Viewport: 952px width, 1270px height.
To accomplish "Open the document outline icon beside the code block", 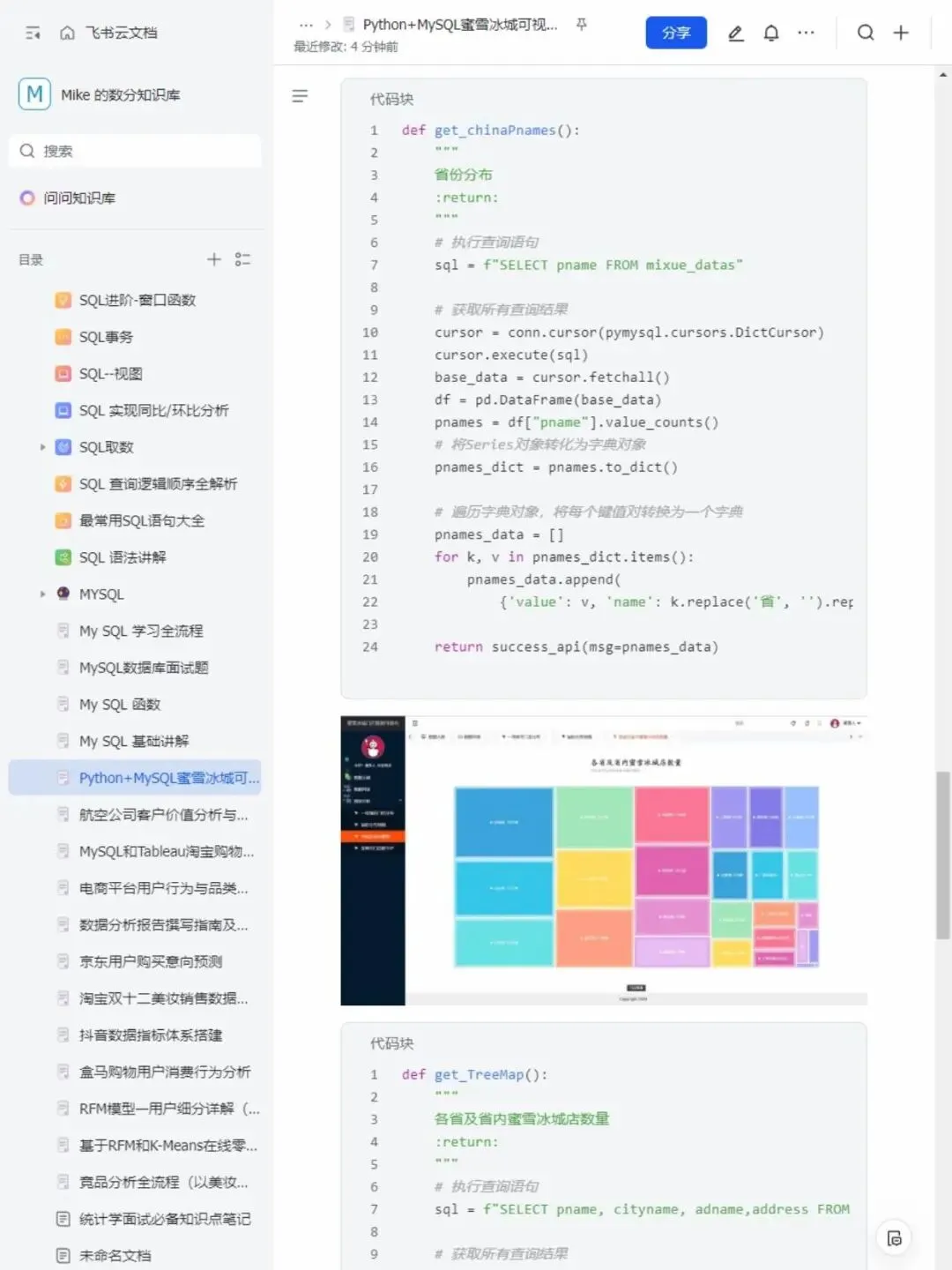I will click(x=300, y=96).
